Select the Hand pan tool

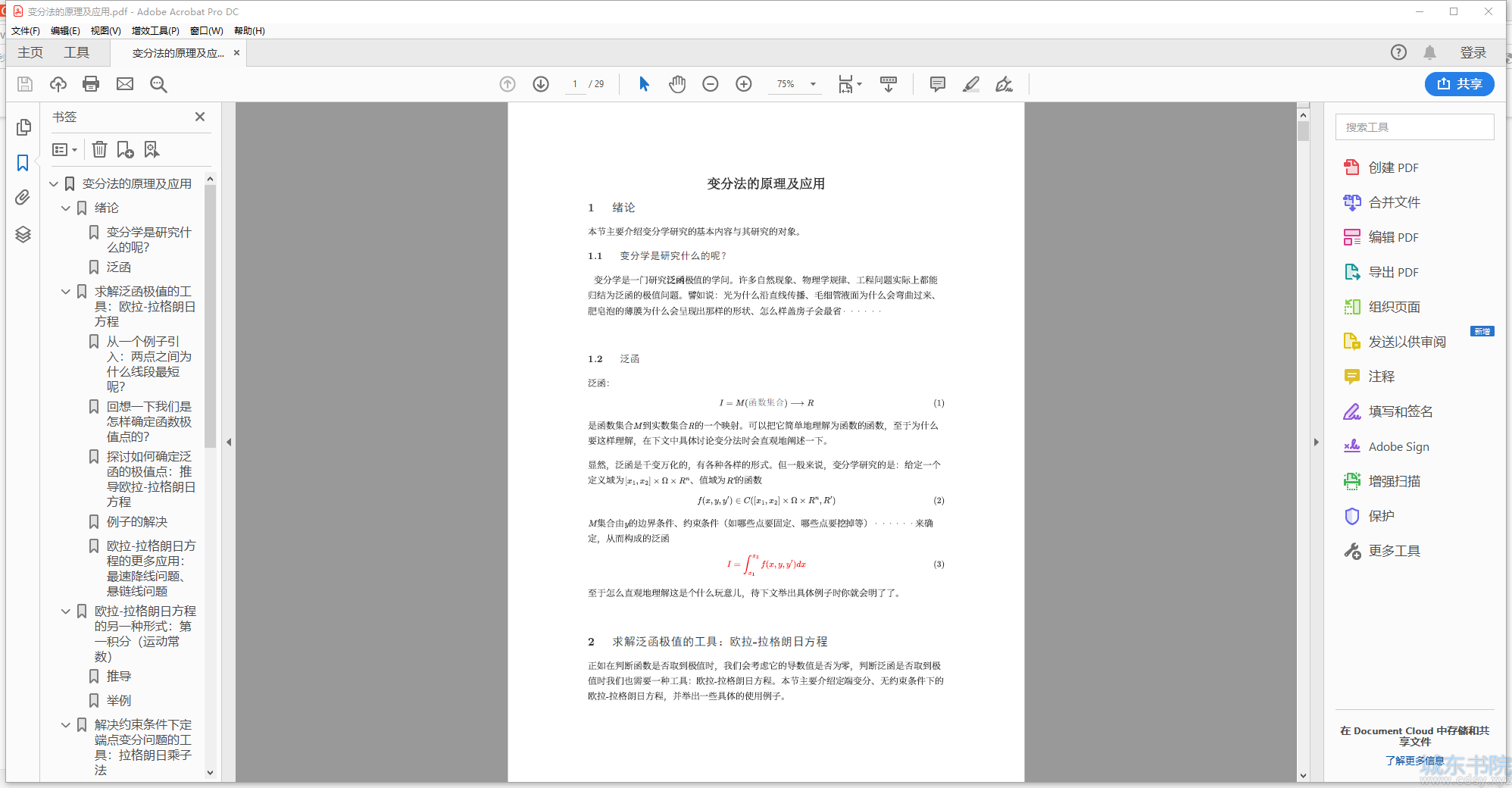(676, 84)
